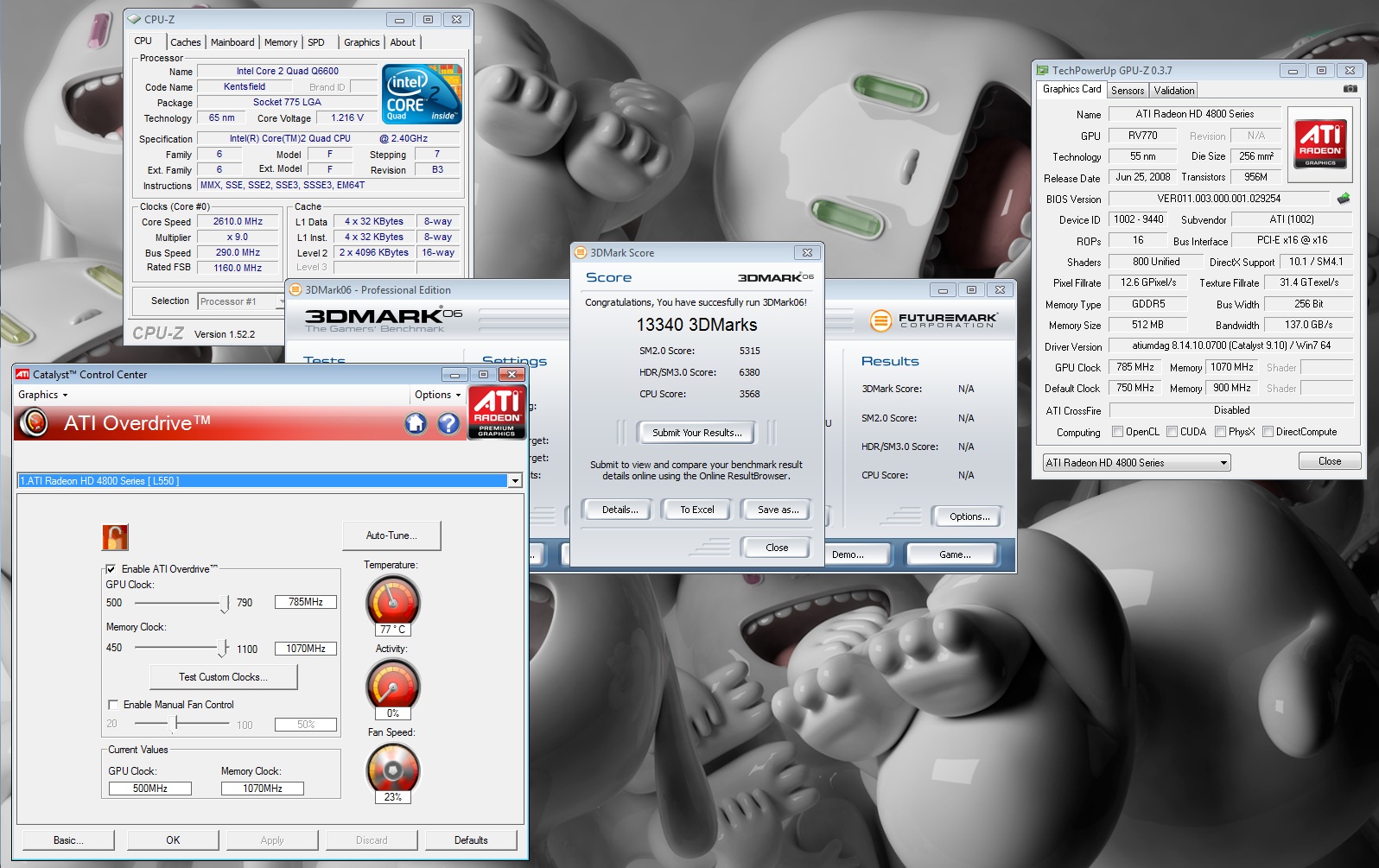This screenshot has height=868, width=1379.
Task: Open the SPD tab in CPU-Z
Action: coord(316,42)
